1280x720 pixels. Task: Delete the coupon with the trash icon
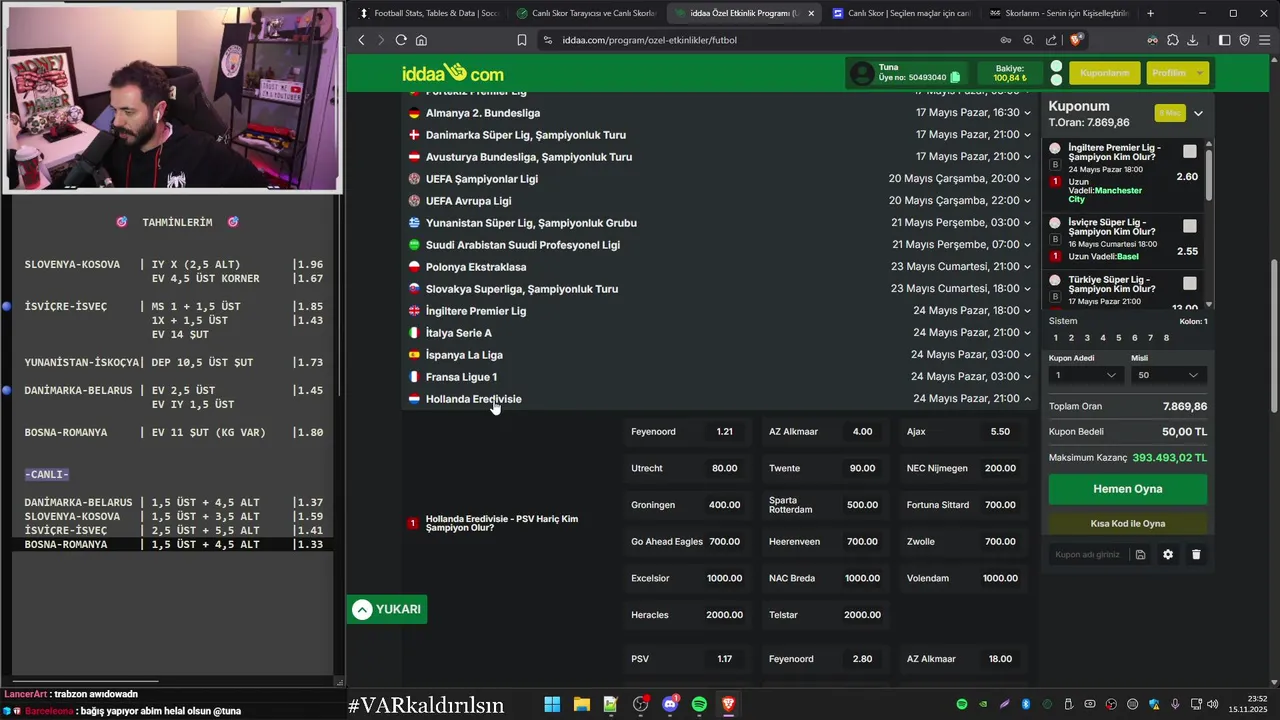coord(1196,554)
